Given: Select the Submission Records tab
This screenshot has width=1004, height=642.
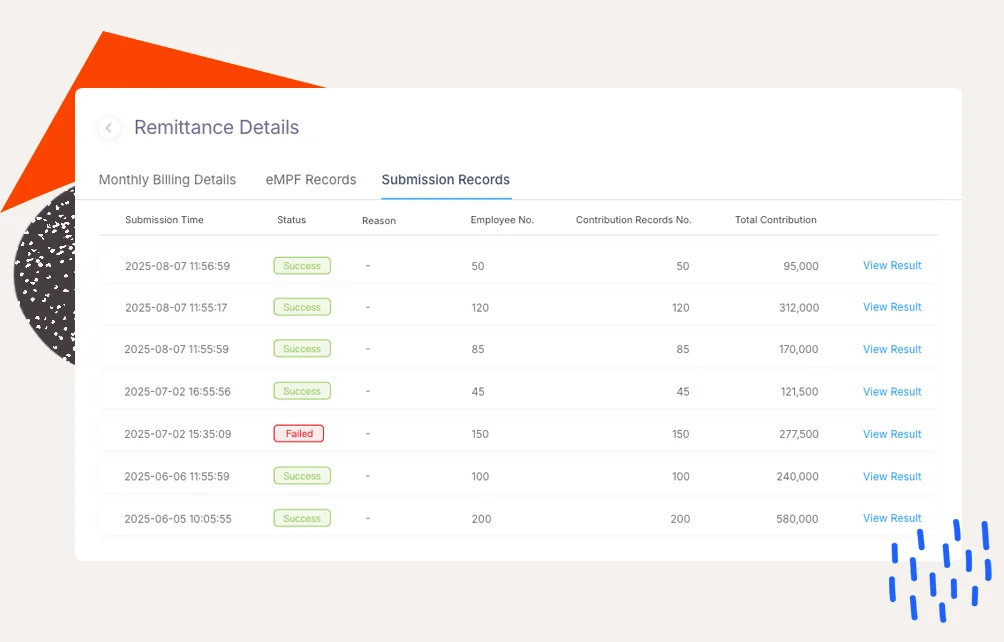Looking at the screenshot, I should coord(445,180).
